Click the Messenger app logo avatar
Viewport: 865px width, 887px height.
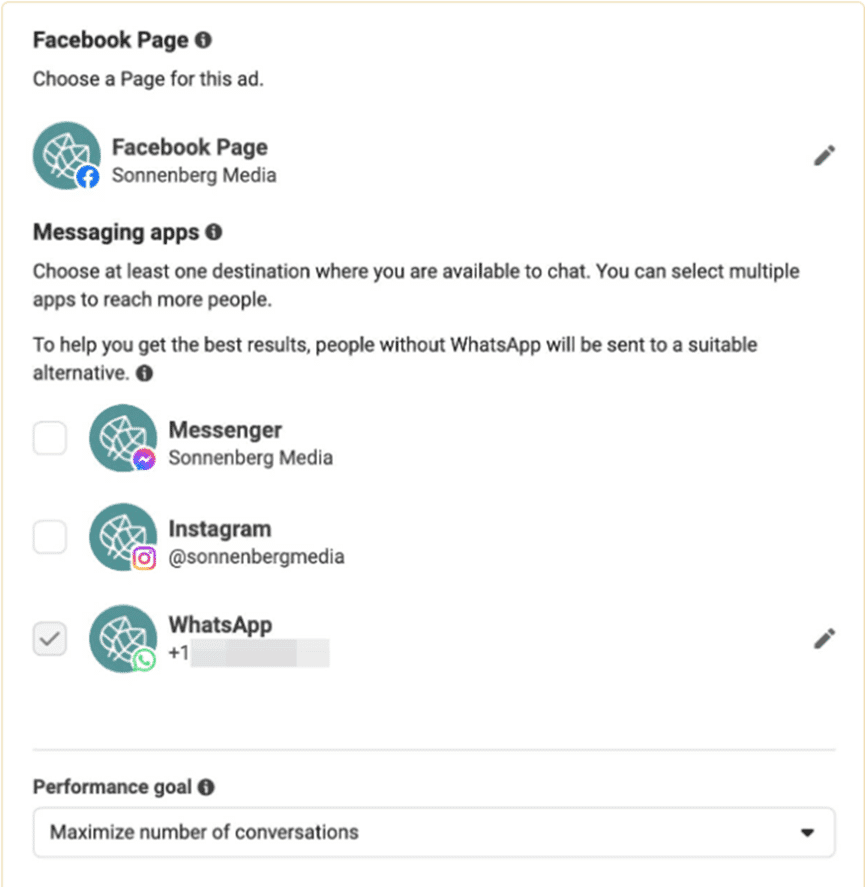(x=123, y=439)
